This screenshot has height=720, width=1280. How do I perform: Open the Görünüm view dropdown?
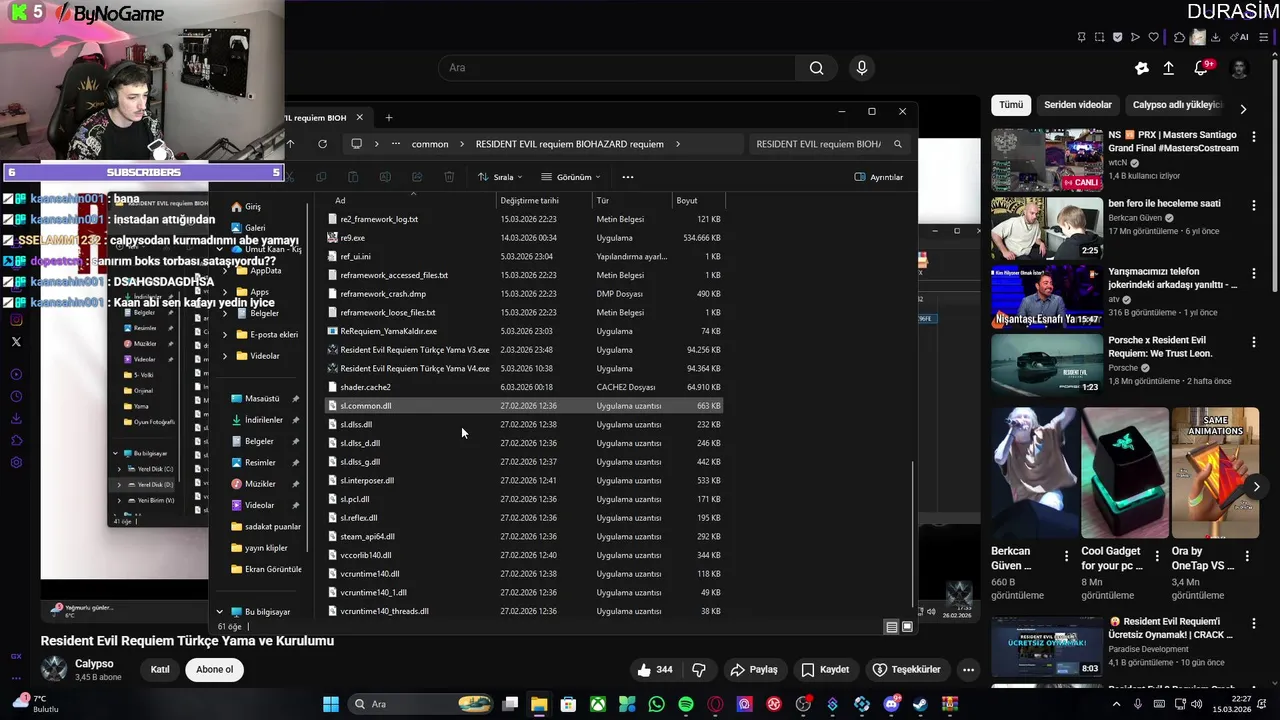pos(573,177)
